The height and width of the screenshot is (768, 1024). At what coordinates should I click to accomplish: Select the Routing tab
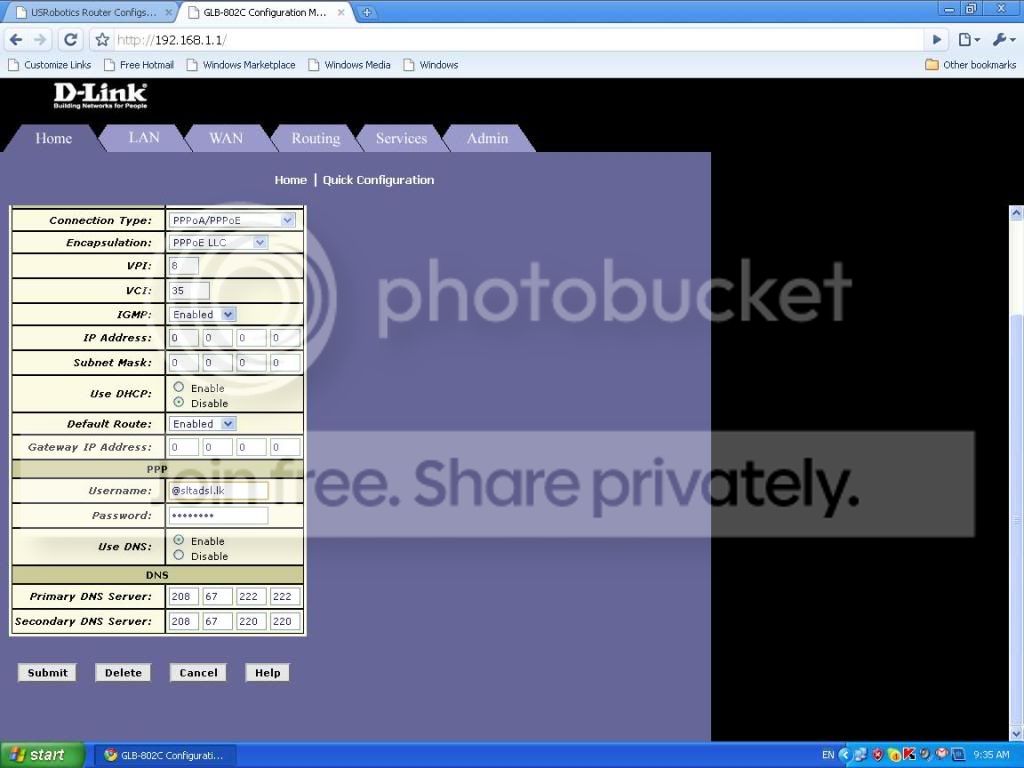[x=315, y=138]
